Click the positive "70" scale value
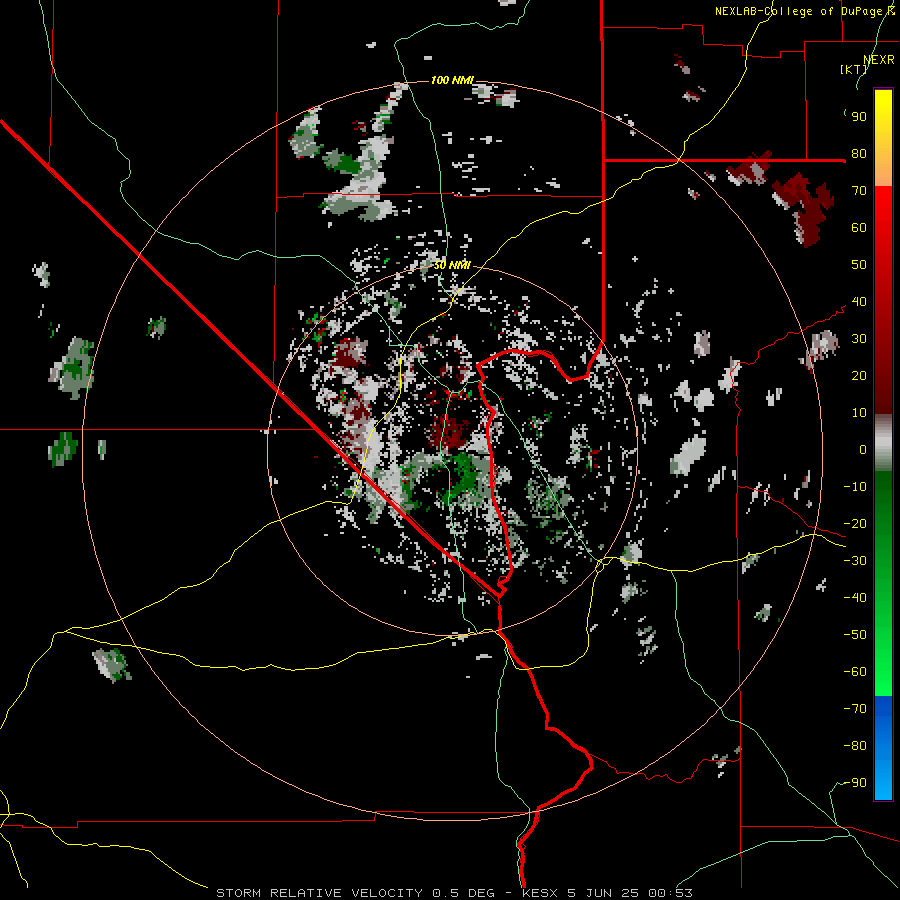This screenshot has width=900, height=900. tap(859, 191)
